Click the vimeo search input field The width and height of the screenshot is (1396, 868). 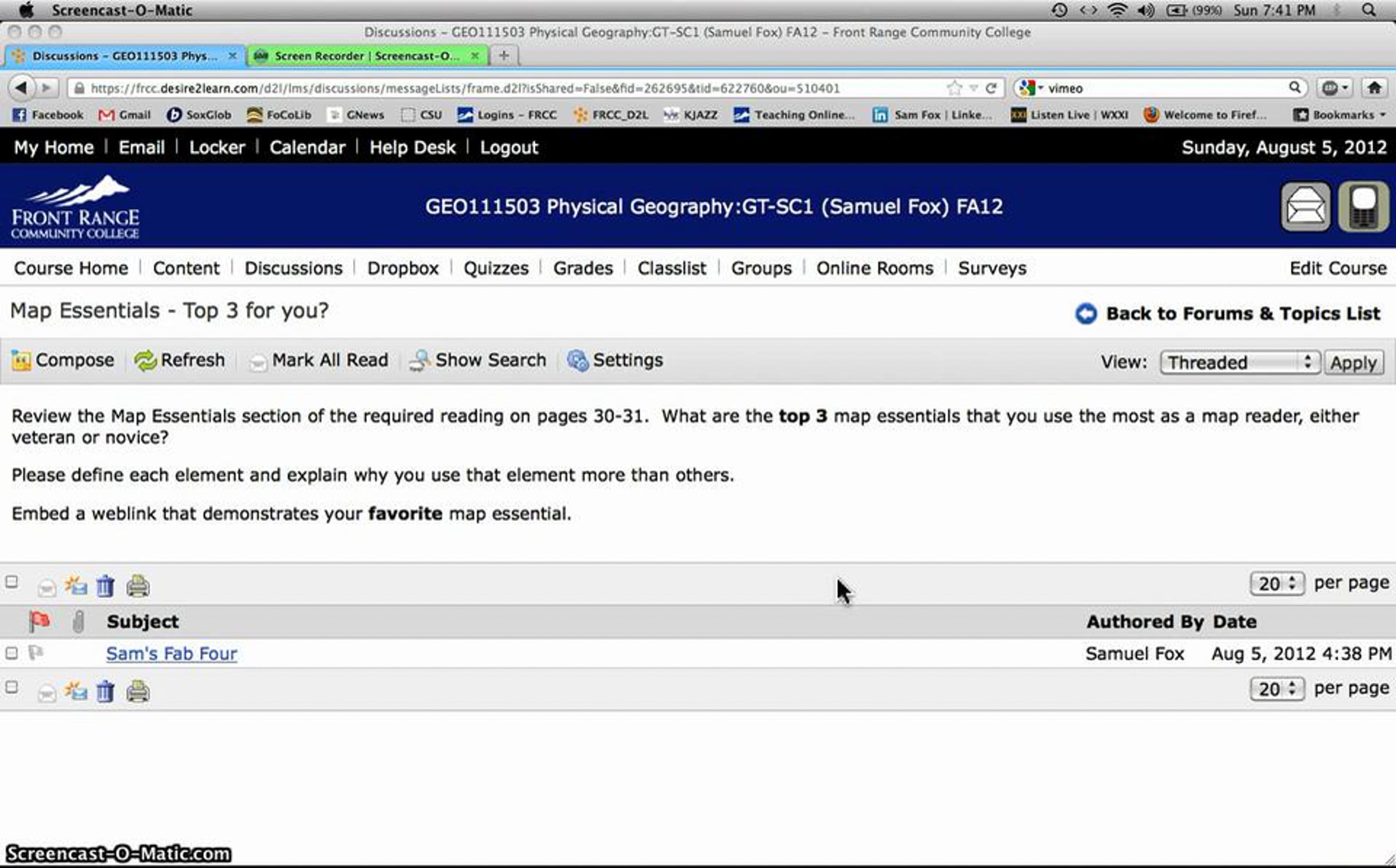(1163, 88)
